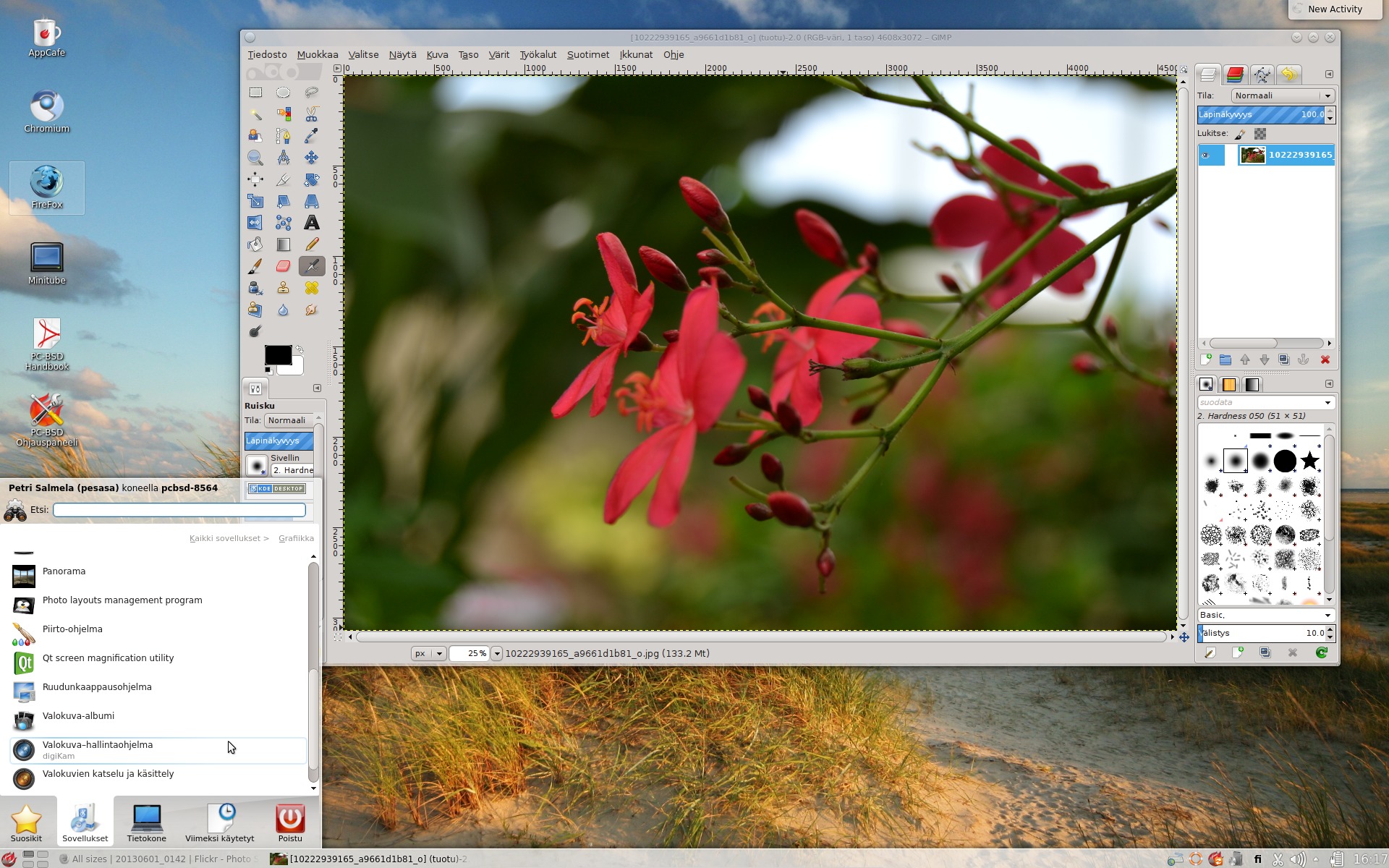Viewport: 1389px width, 868px height.
Task: Click the black foreground color swatch
Action: (278, 355)
